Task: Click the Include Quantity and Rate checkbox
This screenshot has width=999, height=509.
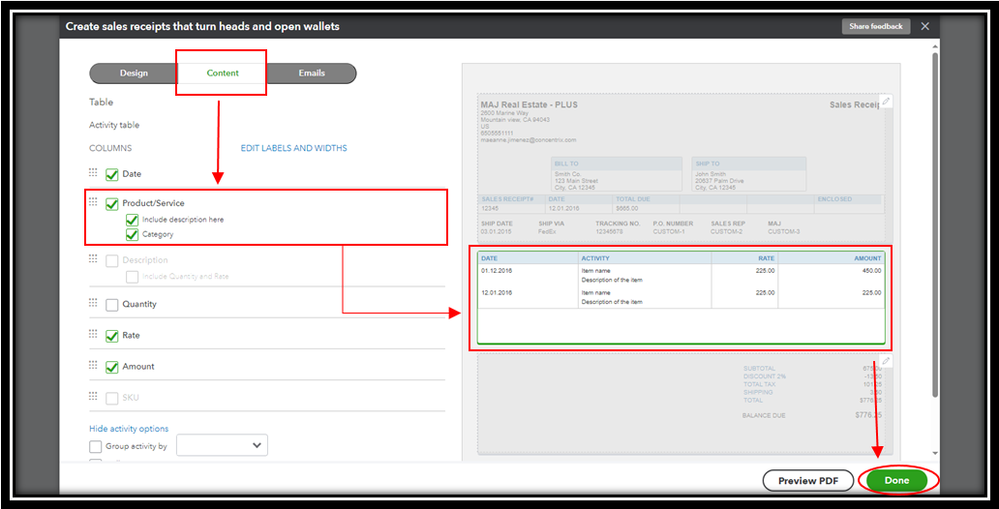Action: pos(132,277)
